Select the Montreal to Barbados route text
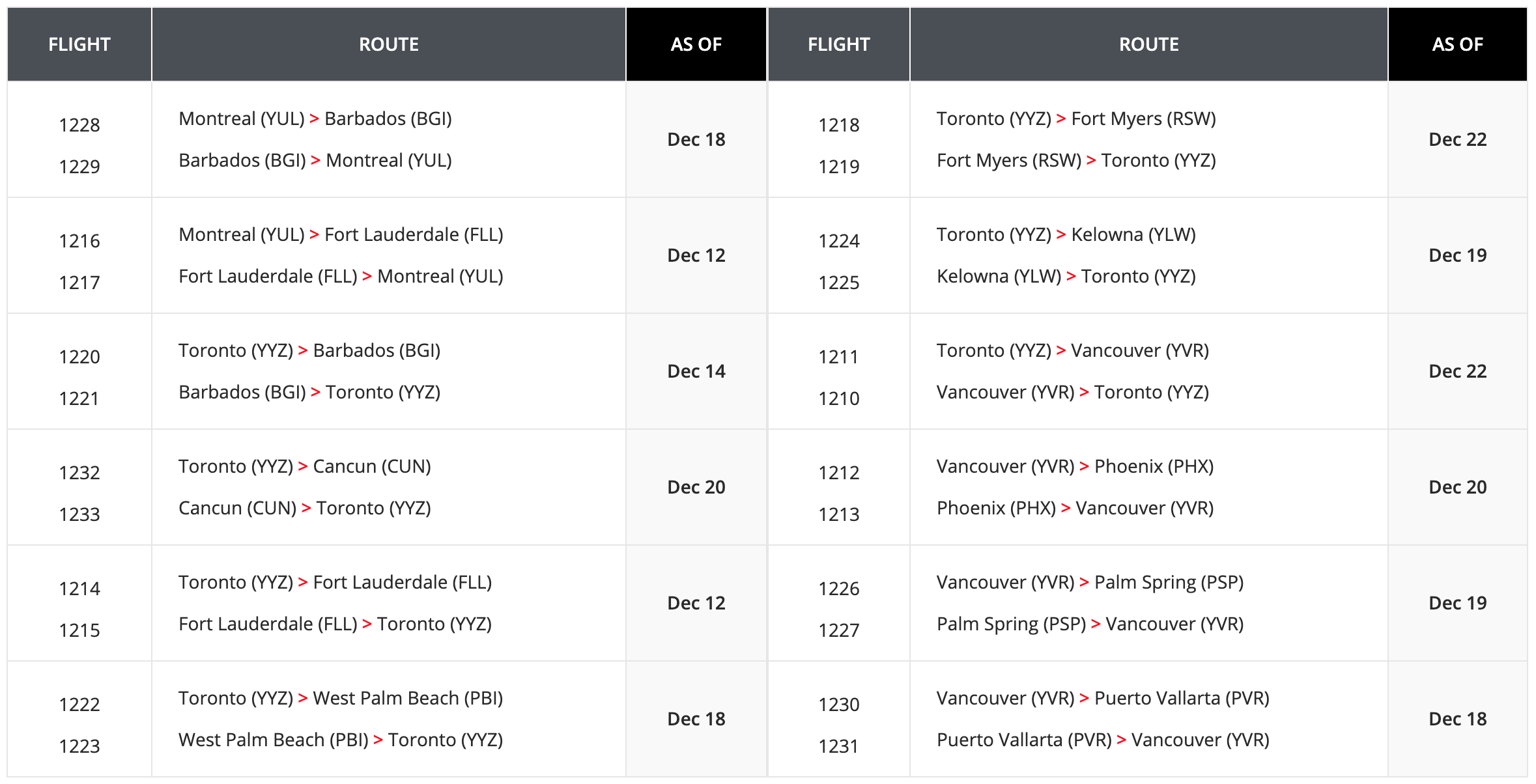Image resolution: width=1536 pixels, height=784 pixels. pos(315,119)
